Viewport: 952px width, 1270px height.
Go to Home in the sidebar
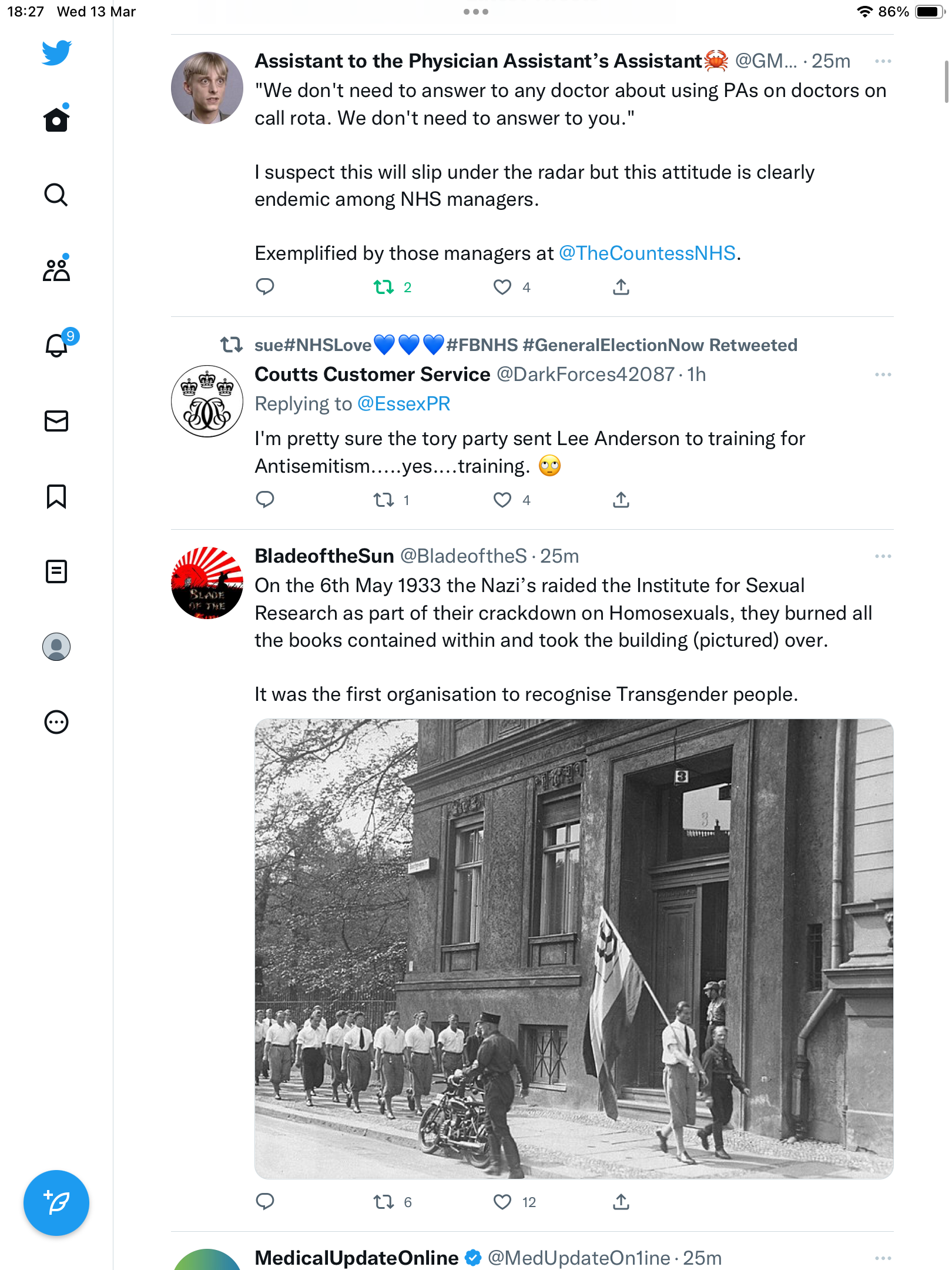(56, 119)
